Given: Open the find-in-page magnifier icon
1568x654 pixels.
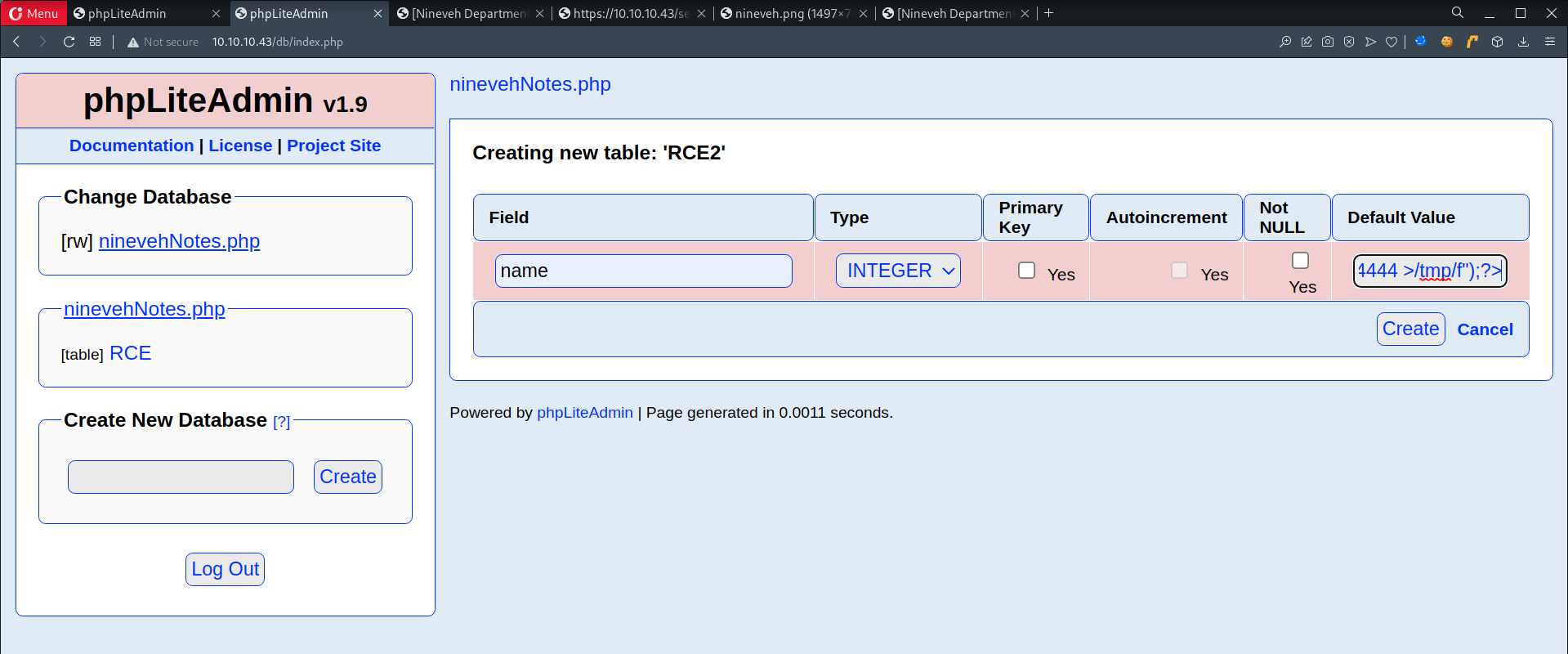Looking at the screenshot, I should (1285, 42).
